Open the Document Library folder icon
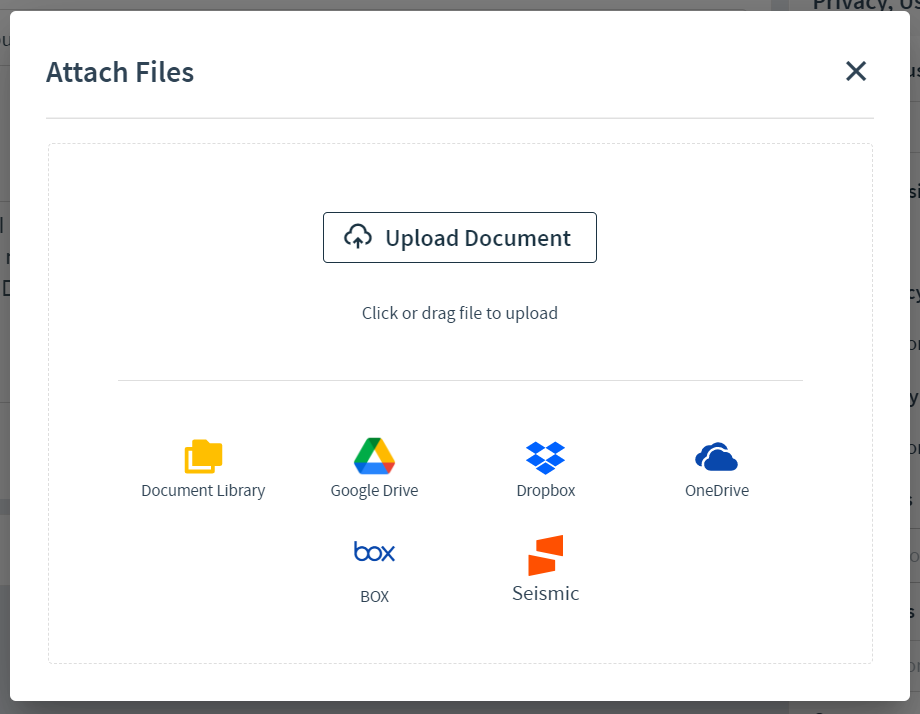Viewport: 920px width, 714px height. pyautogui.click(x=203, y=456)
